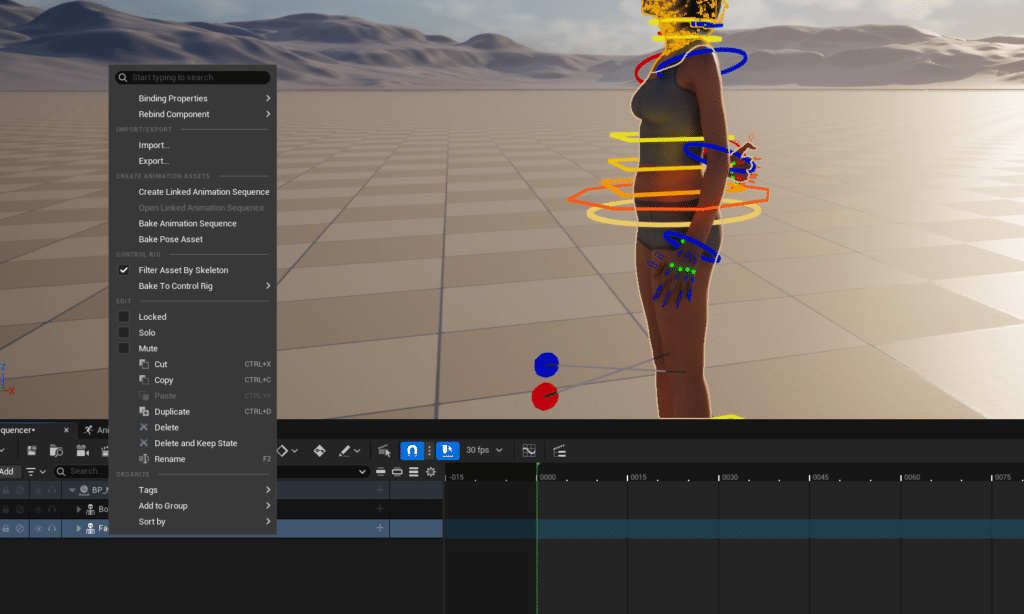Click the Cut scissors icon in the context menu

click(x=144, y=364)
